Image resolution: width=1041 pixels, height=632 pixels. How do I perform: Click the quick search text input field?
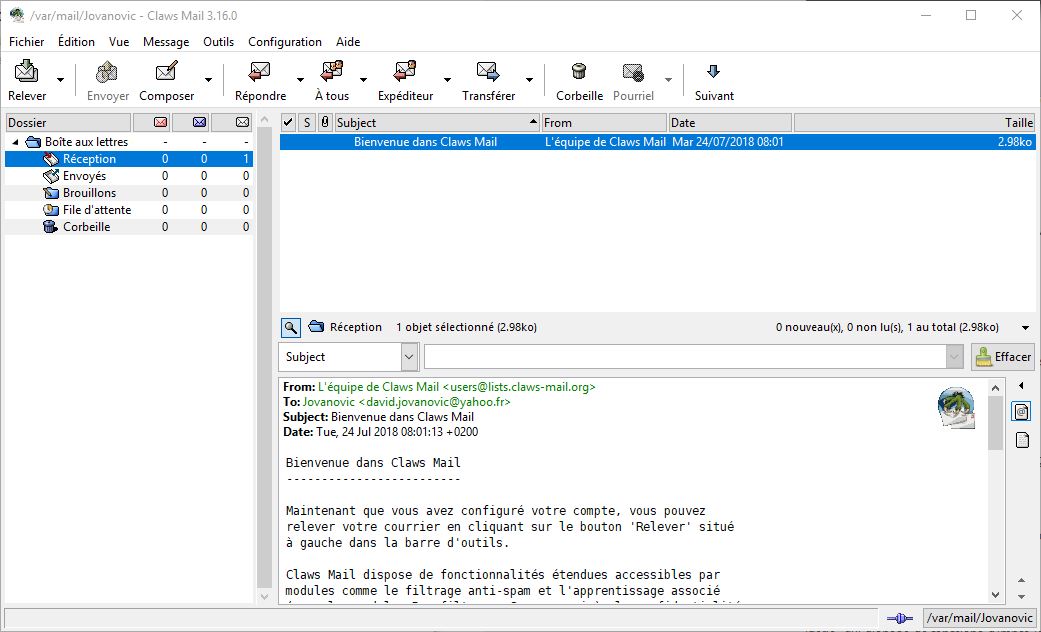(685, 356)
